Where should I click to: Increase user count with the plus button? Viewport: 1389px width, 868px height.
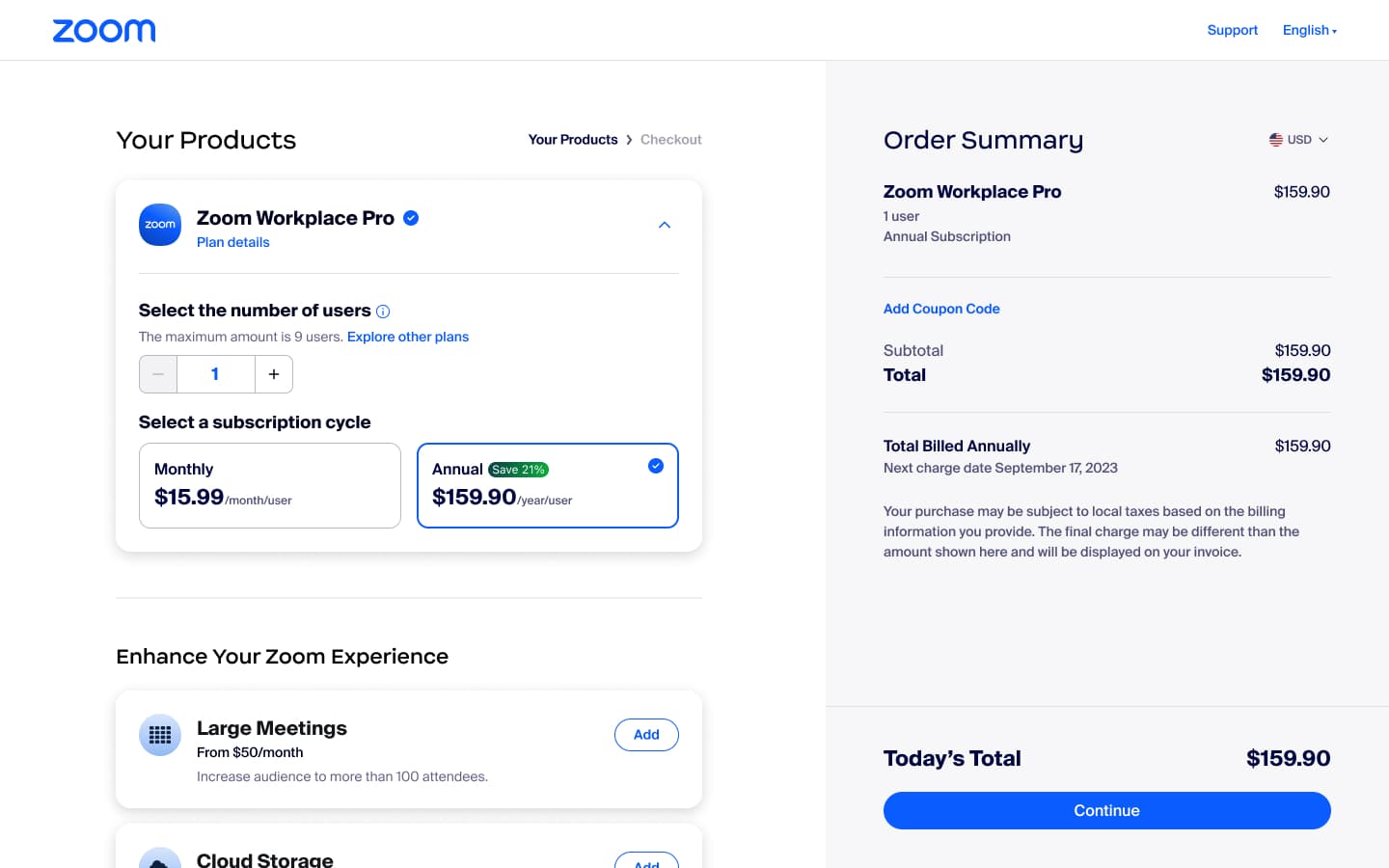click(x=274, y=374)
